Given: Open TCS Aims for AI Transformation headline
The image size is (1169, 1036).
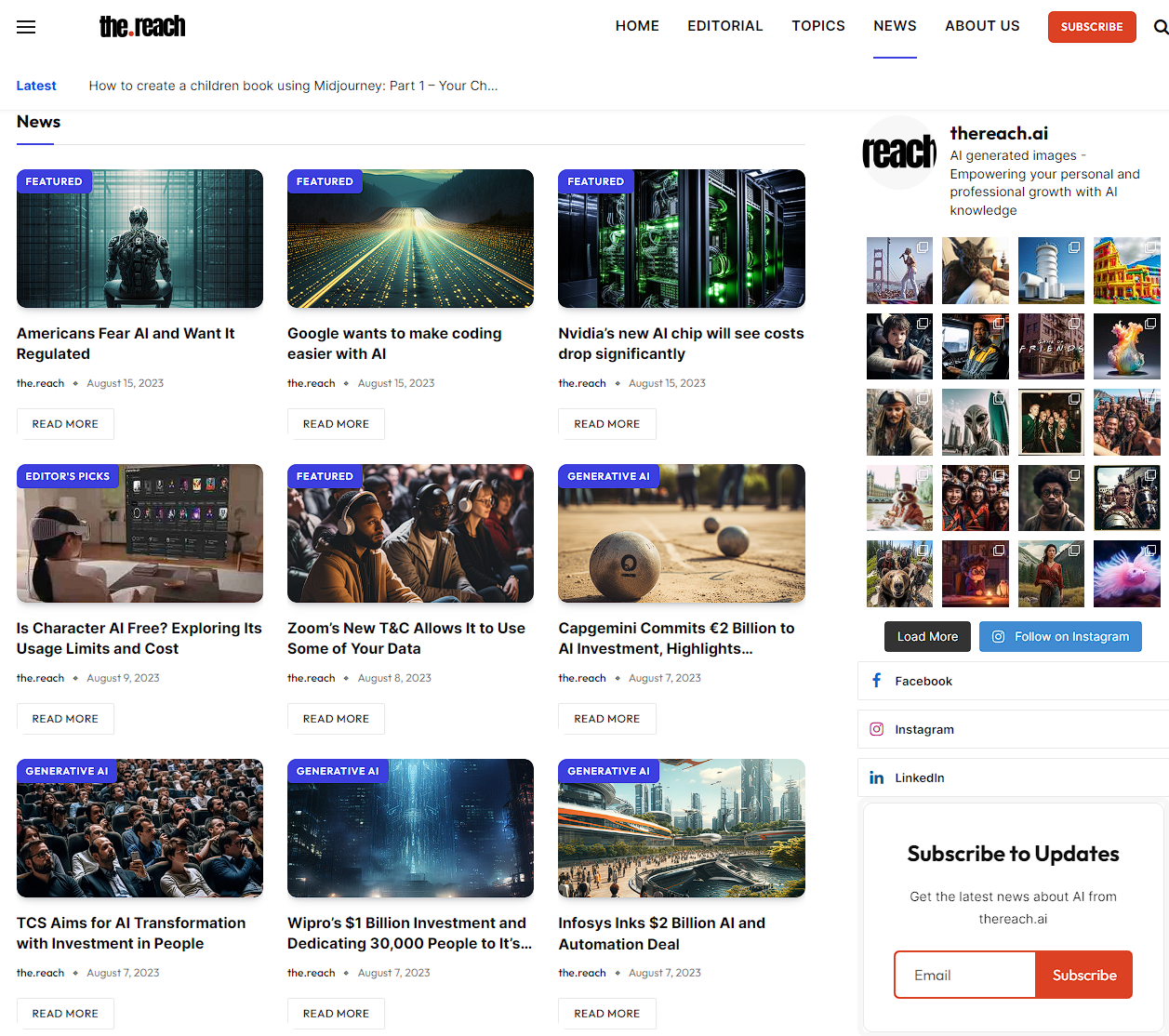Looking at the screenshot, I should coord(131,933).
